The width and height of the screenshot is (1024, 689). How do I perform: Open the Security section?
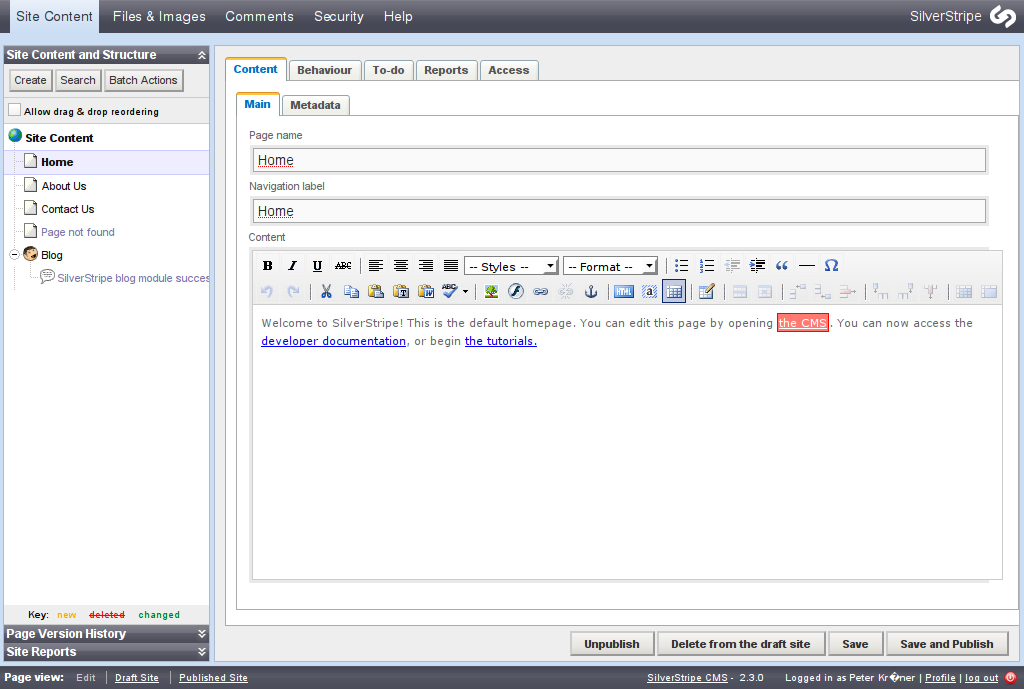(x=339, y=16)
